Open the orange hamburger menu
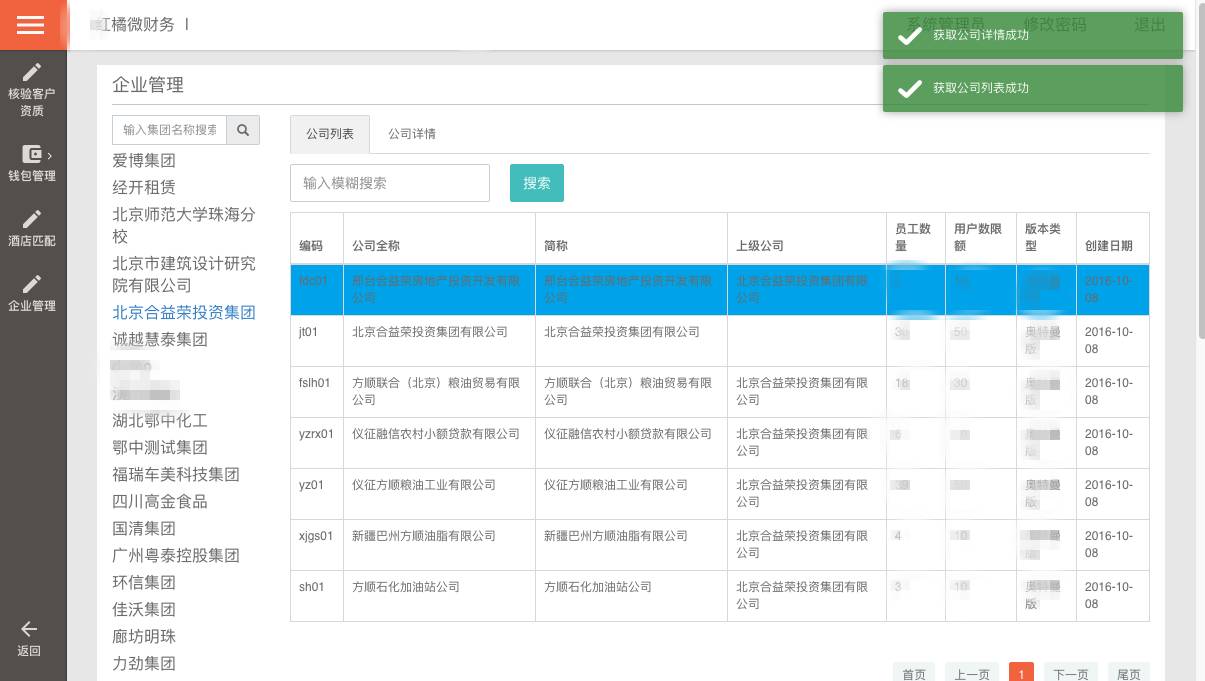1205x681 pixels. coord(31,25)
